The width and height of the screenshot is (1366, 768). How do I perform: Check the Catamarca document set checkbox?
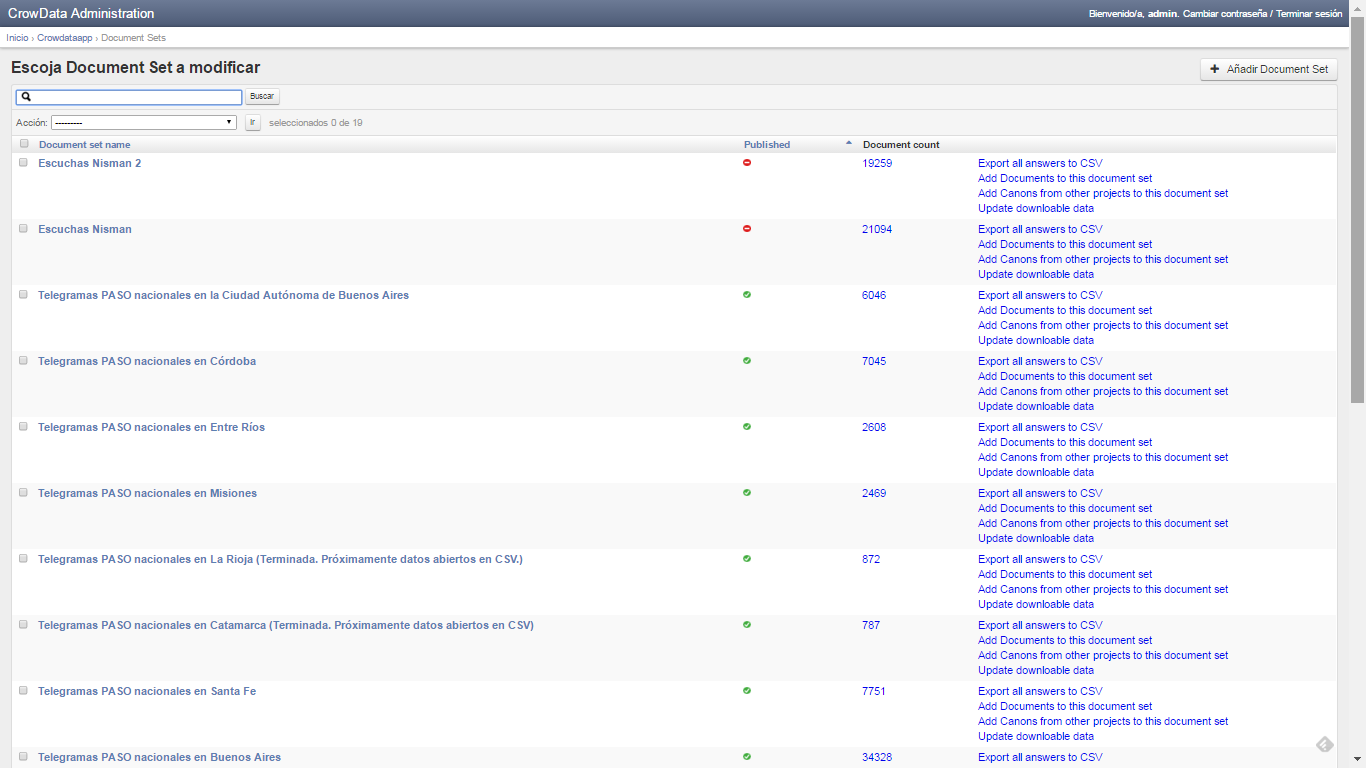23,624
